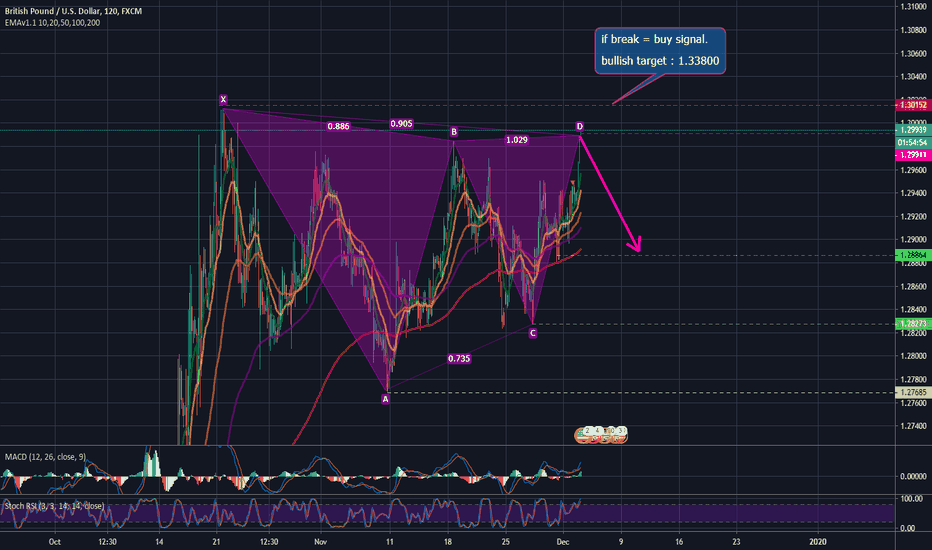Viewport: 932px width, 550px height.
Task: Click the 1.029 ratio label near D
Action: [x=516, y=141]
